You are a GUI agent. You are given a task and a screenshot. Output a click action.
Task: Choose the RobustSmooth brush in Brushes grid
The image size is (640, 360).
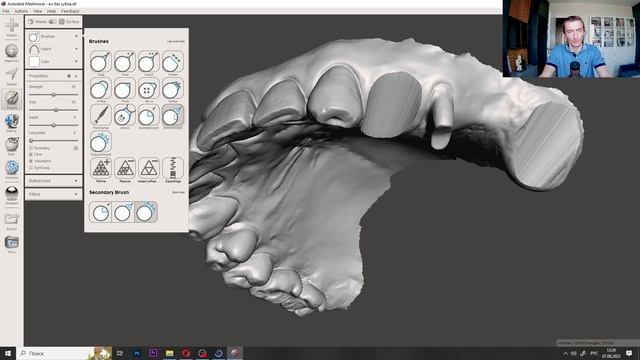pyautogui.click(x=100, y=142)
